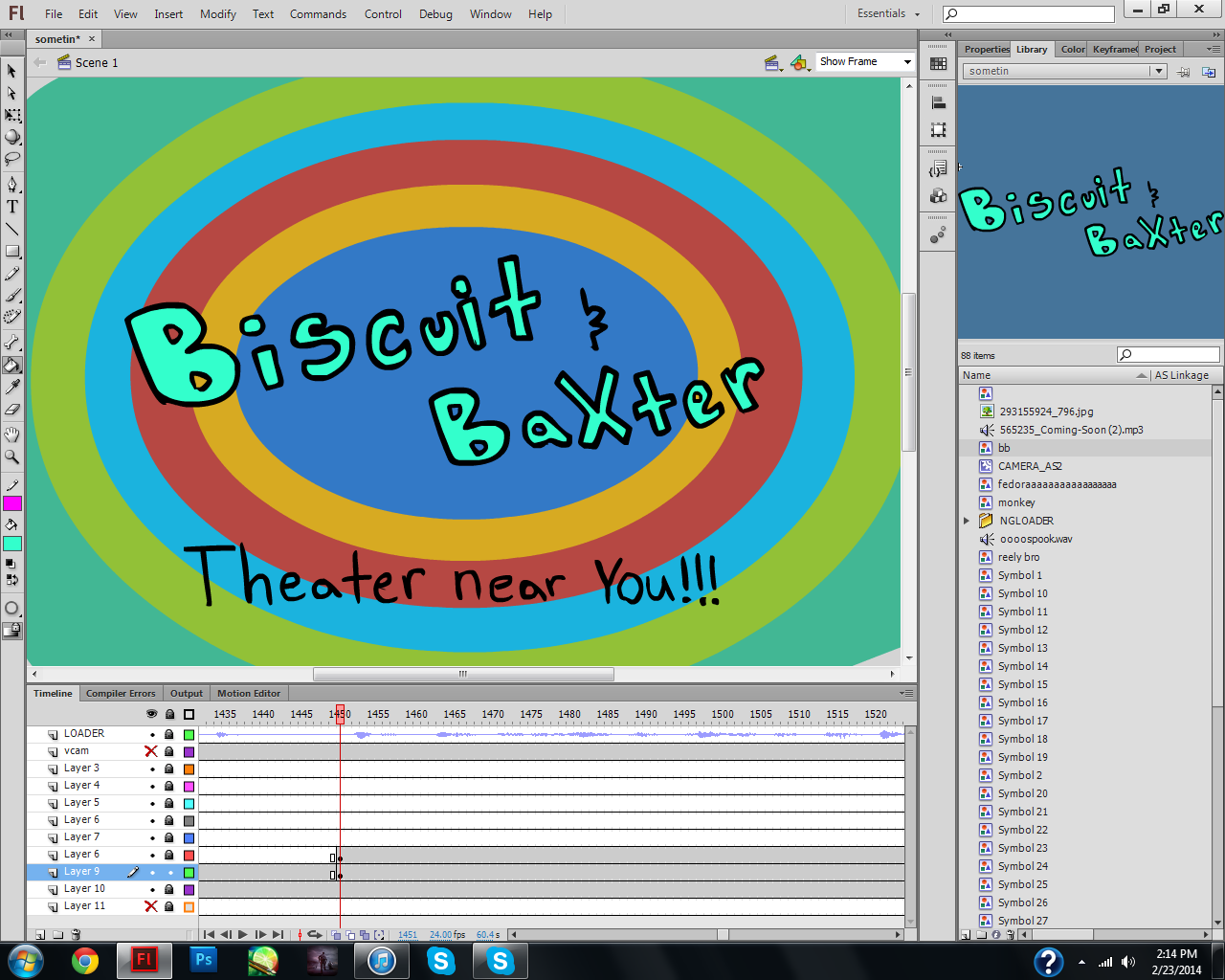
Task: Select the Pen tool
Action: pos(11,184)
